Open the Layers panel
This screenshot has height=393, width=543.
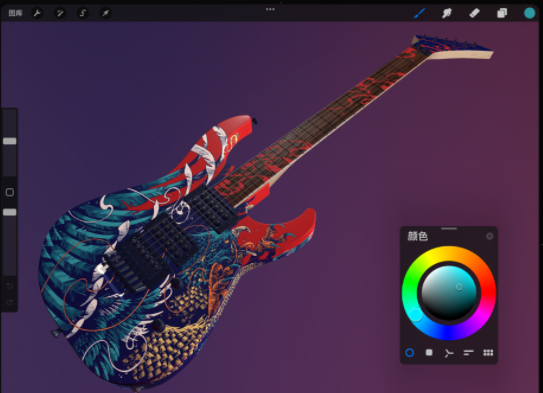(x=502, y=13)
